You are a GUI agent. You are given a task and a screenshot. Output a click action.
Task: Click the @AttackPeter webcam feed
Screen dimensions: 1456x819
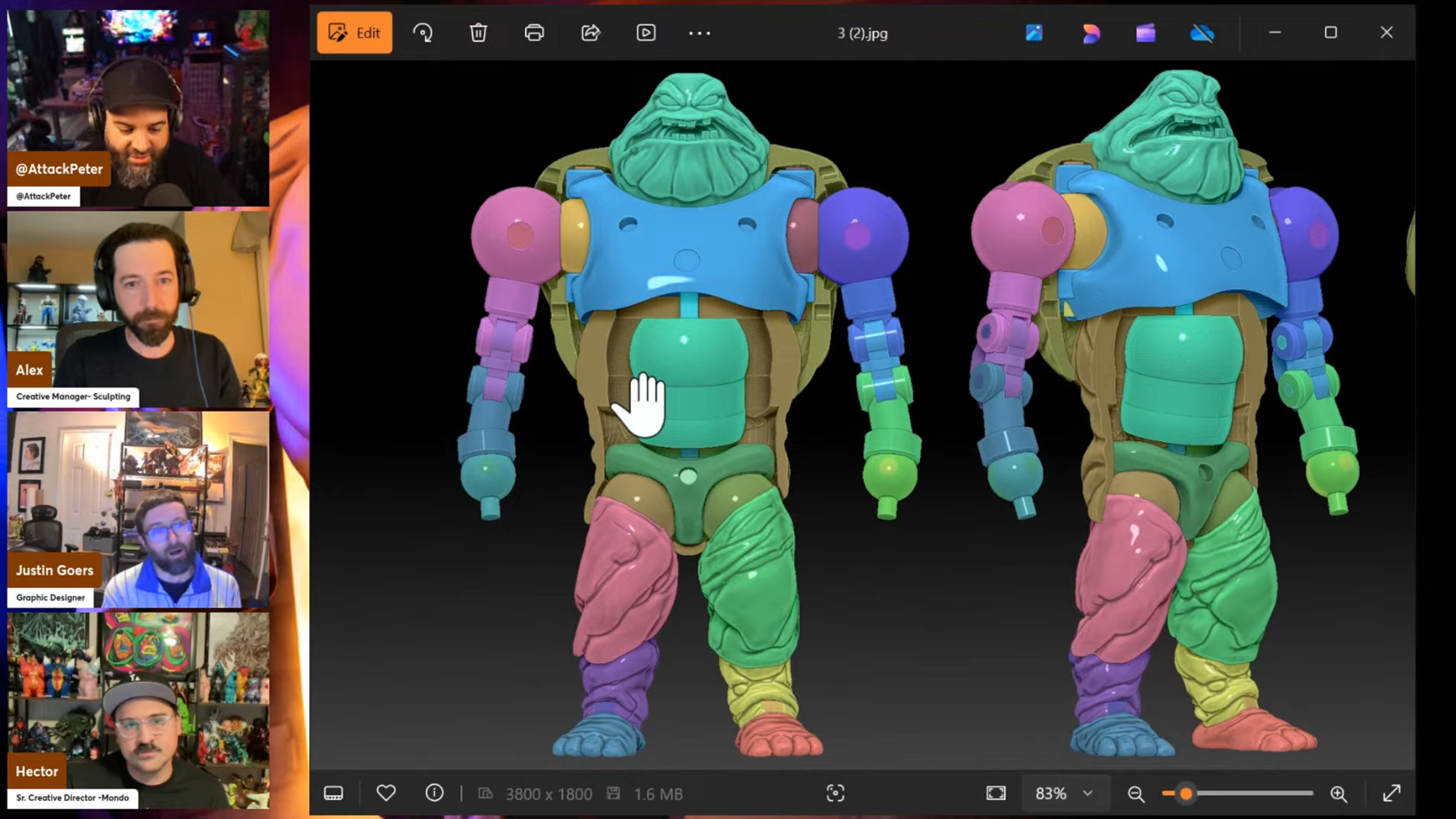click(138, 107)
